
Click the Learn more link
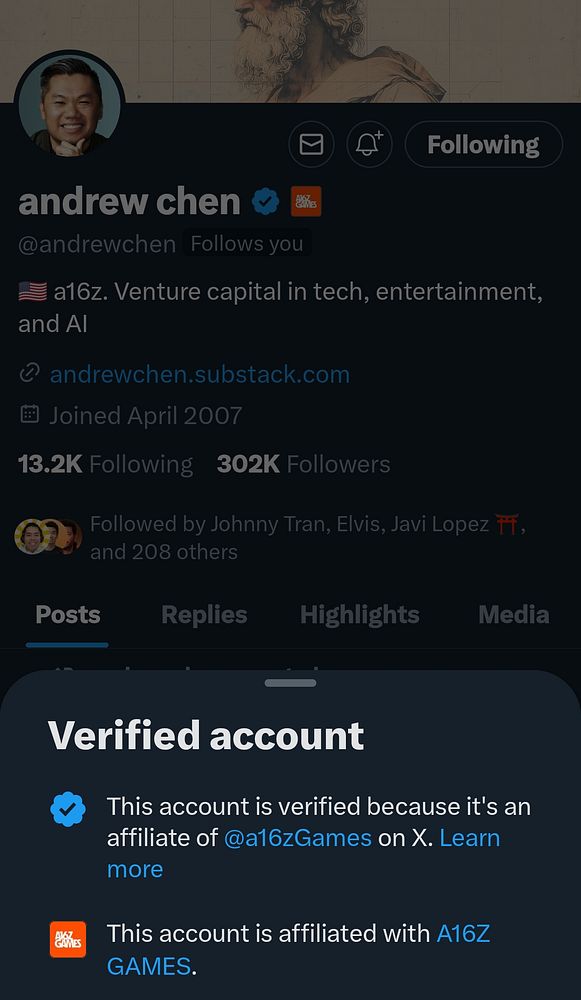[470, 838]
